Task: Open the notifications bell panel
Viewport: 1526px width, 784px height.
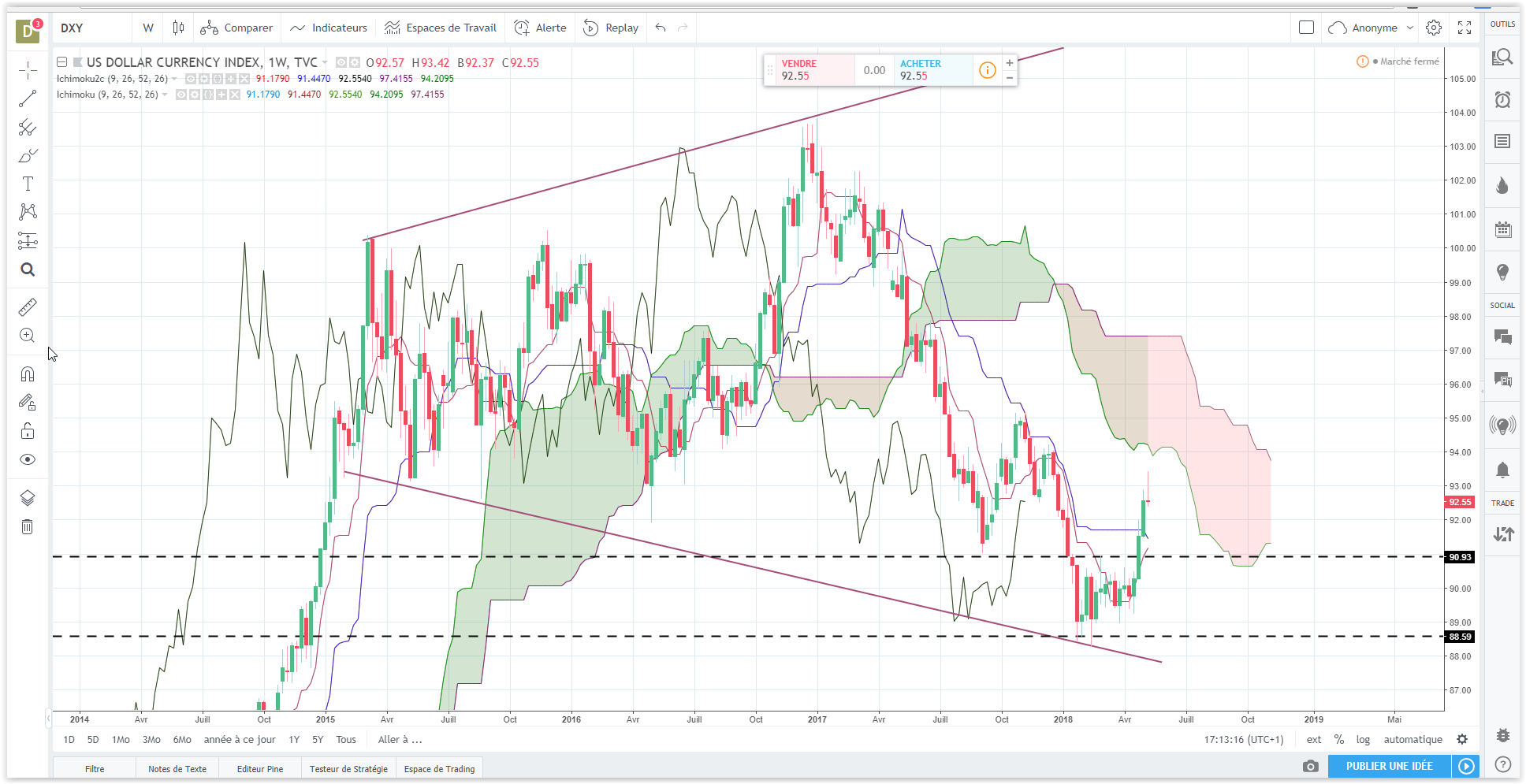Action: [x=1502, y=470]
